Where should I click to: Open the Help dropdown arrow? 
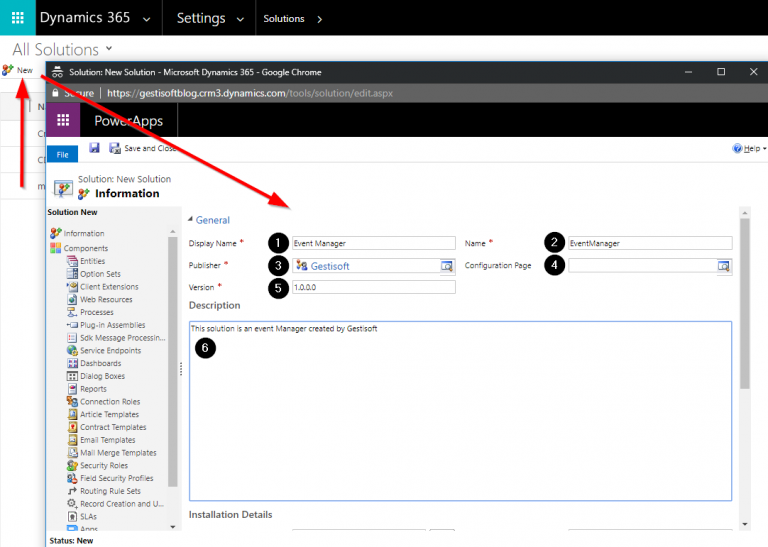tap(764, 149)
